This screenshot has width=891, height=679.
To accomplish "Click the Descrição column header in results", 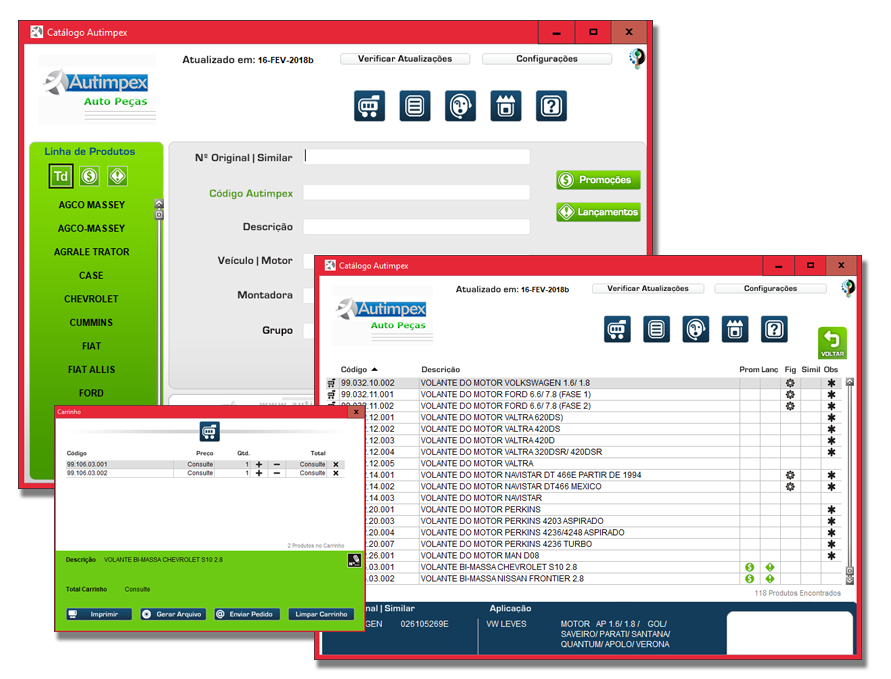I will click(x=440, y=369).
